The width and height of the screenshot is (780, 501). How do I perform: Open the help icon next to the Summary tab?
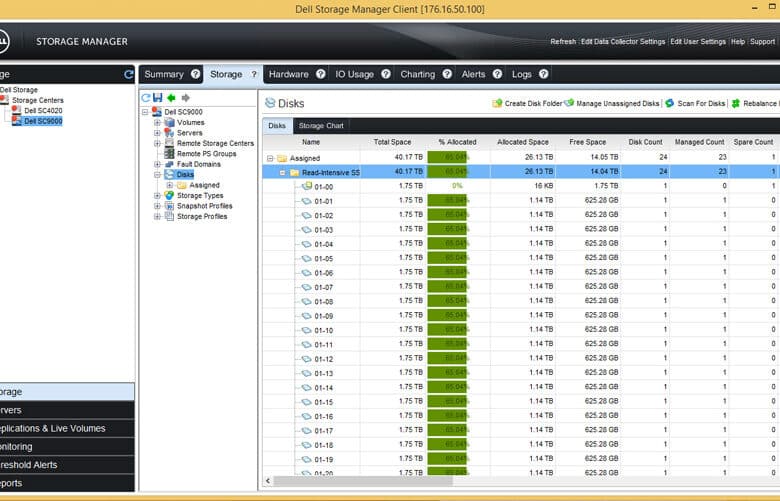coord(195,74)
